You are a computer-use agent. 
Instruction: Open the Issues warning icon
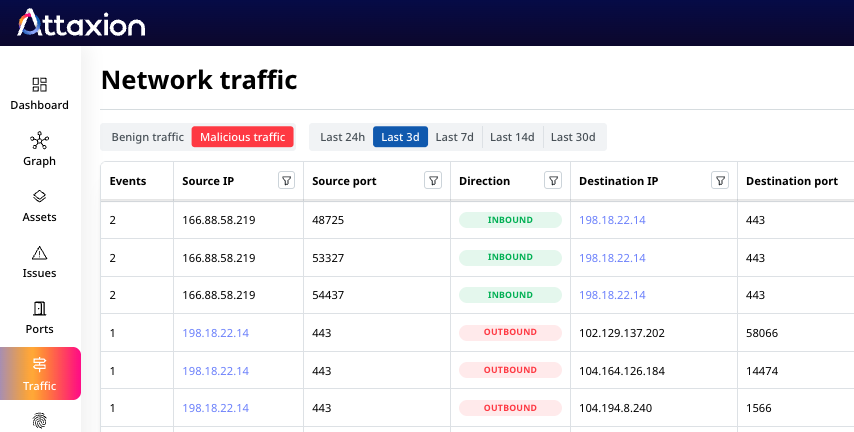(40, 253)
